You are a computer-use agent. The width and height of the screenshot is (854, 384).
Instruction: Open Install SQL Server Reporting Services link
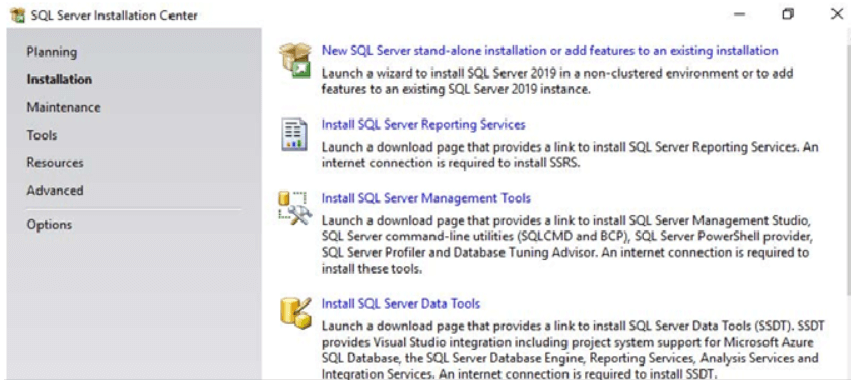point(423,125)
